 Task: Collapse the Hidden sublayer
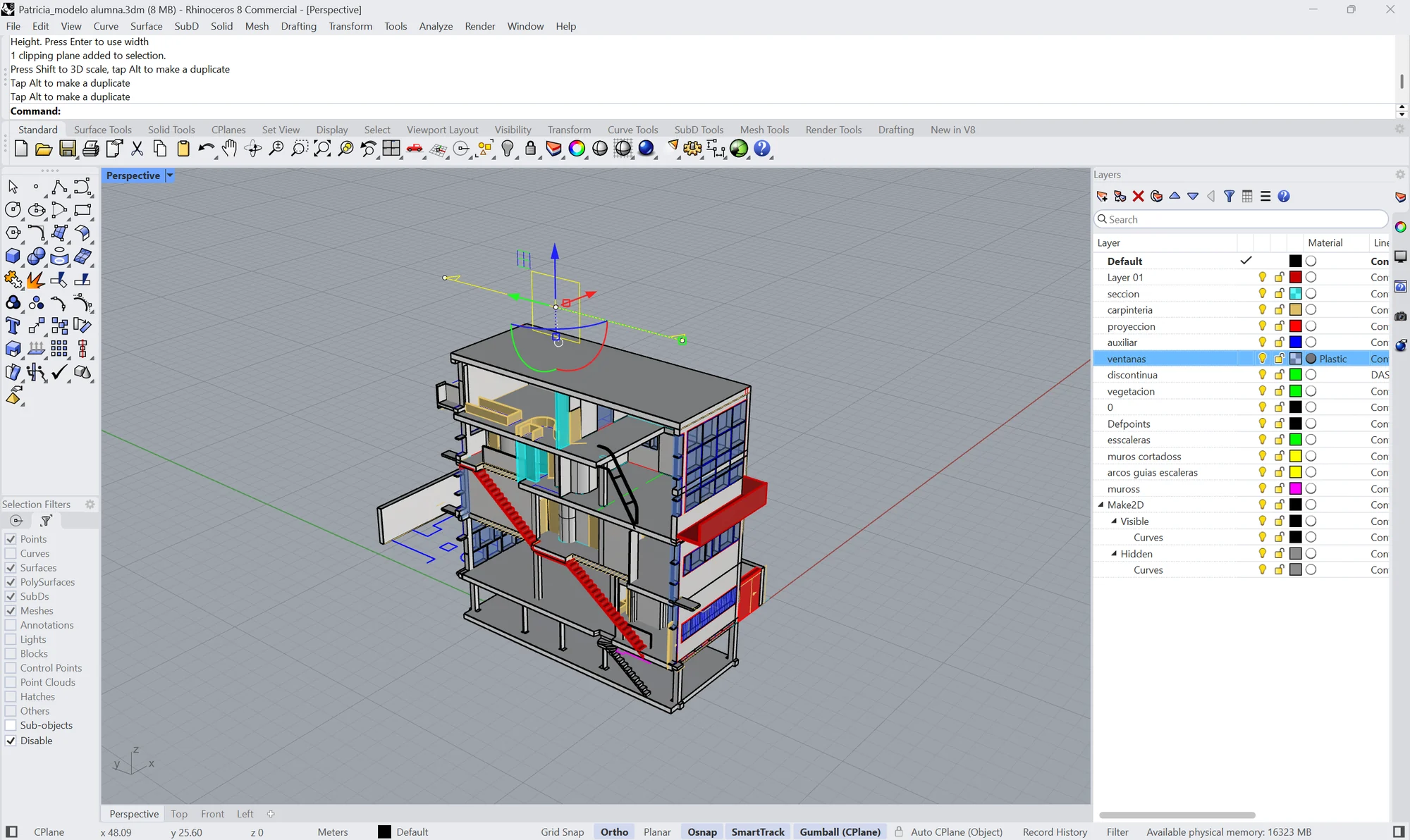point(1114,553)
